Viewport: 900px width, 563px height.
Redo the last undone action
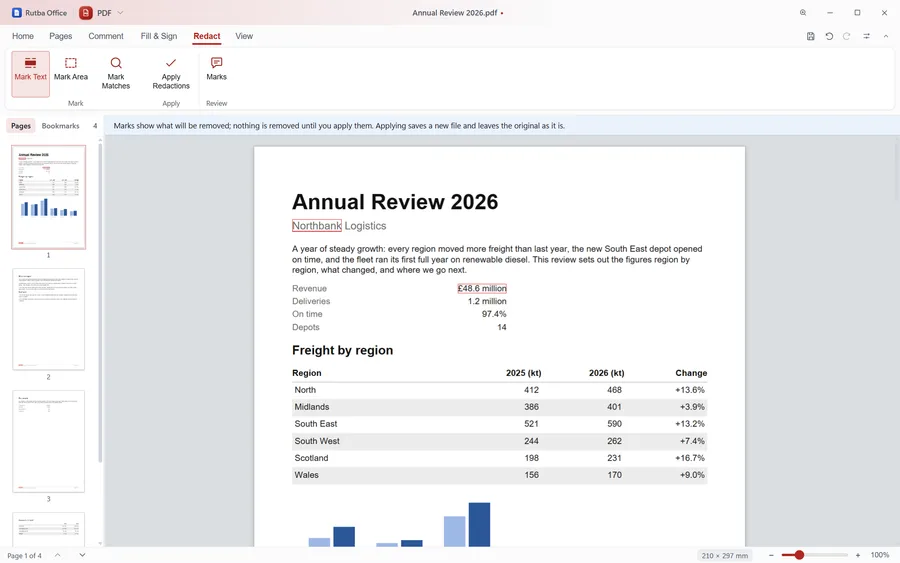[847, 36]
